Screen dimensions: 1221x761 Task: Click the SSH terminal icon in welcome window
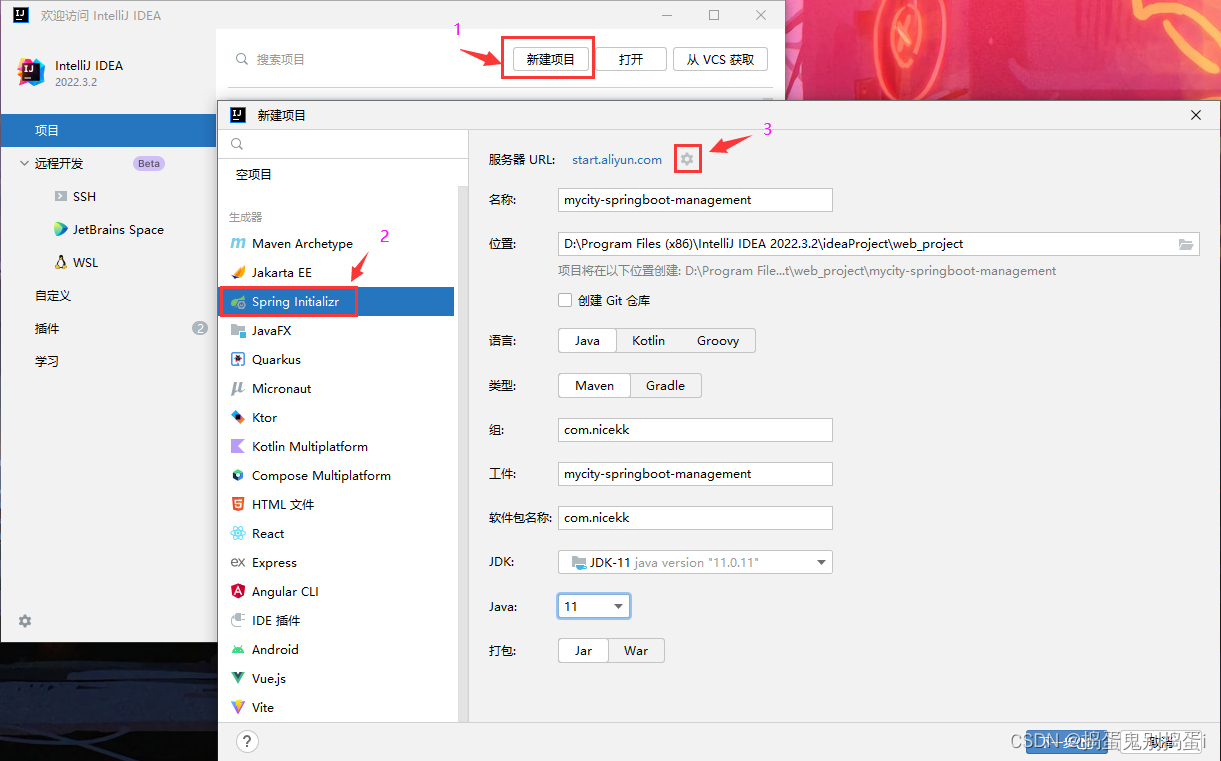point(61,196)
